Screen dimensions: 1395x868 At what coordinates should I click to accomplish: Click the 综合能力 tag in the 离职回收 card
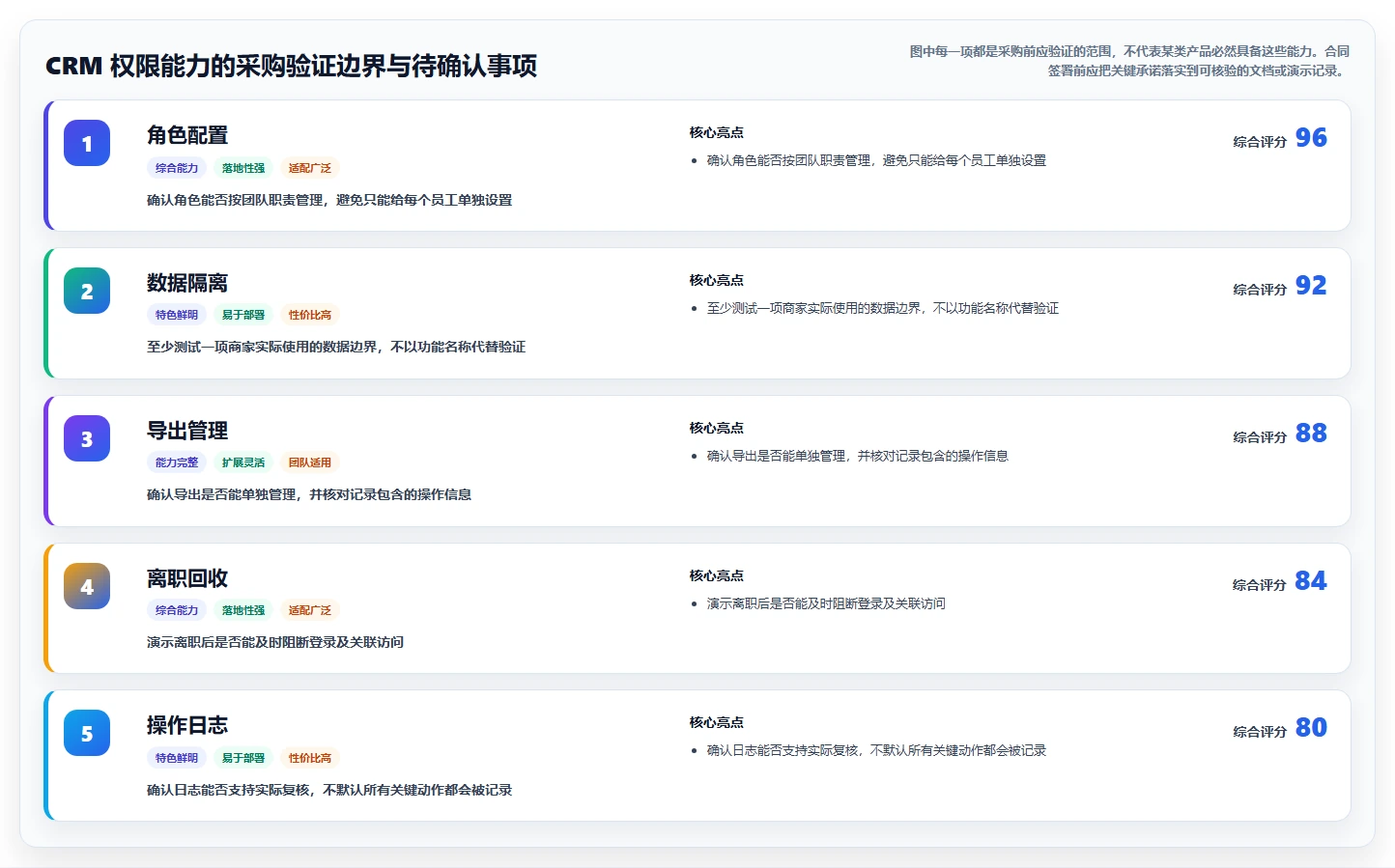177,610
